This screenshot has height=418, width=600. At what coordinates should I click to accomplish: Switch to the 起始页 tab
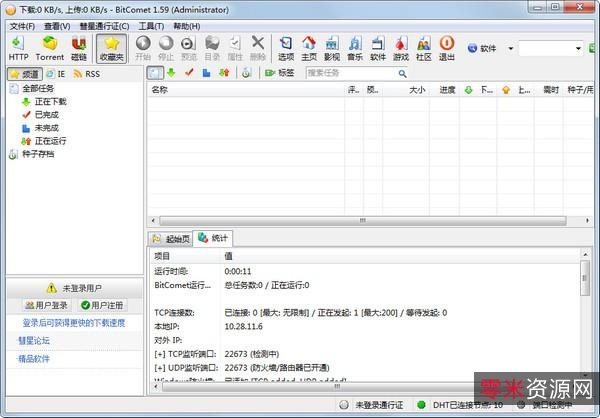171,239
